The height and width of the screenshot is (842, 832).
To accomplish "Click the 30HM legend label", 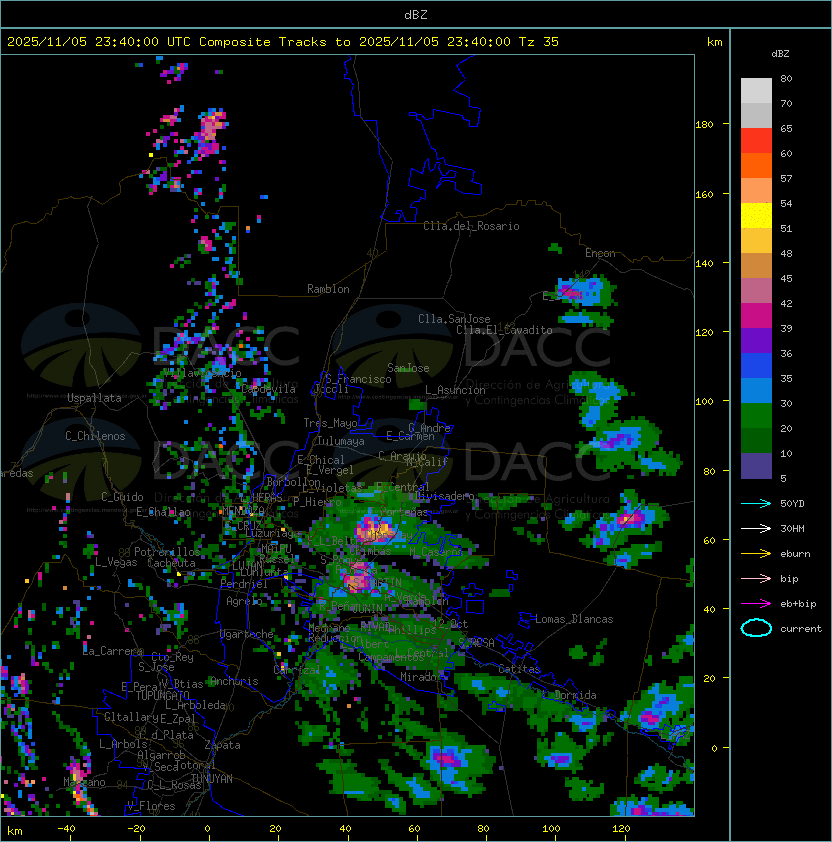I will (792, 529).
